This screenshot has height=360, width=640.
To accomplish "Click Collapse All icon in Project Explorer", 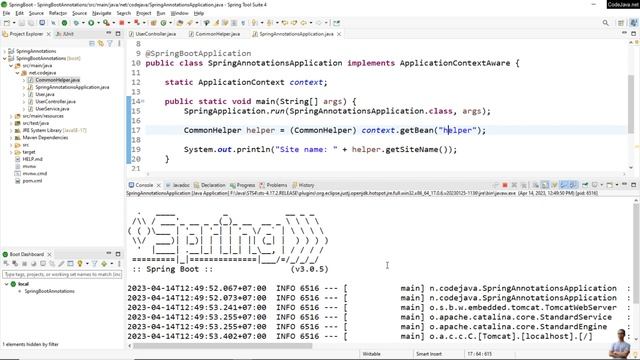I will 92,43.
